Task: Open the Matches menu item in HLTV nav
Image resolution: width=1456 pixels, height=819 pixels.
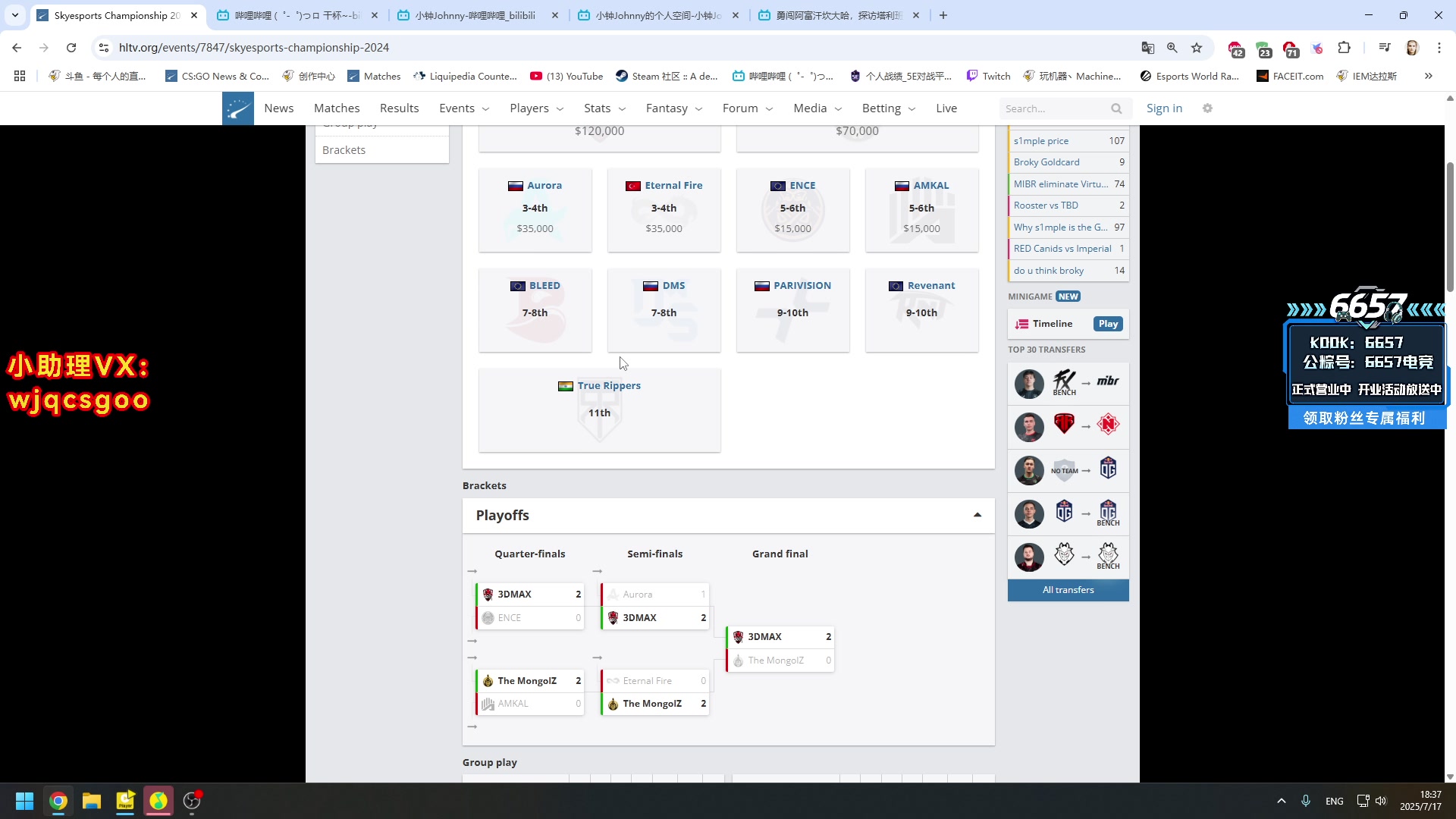Action: [x=337, y=108]
